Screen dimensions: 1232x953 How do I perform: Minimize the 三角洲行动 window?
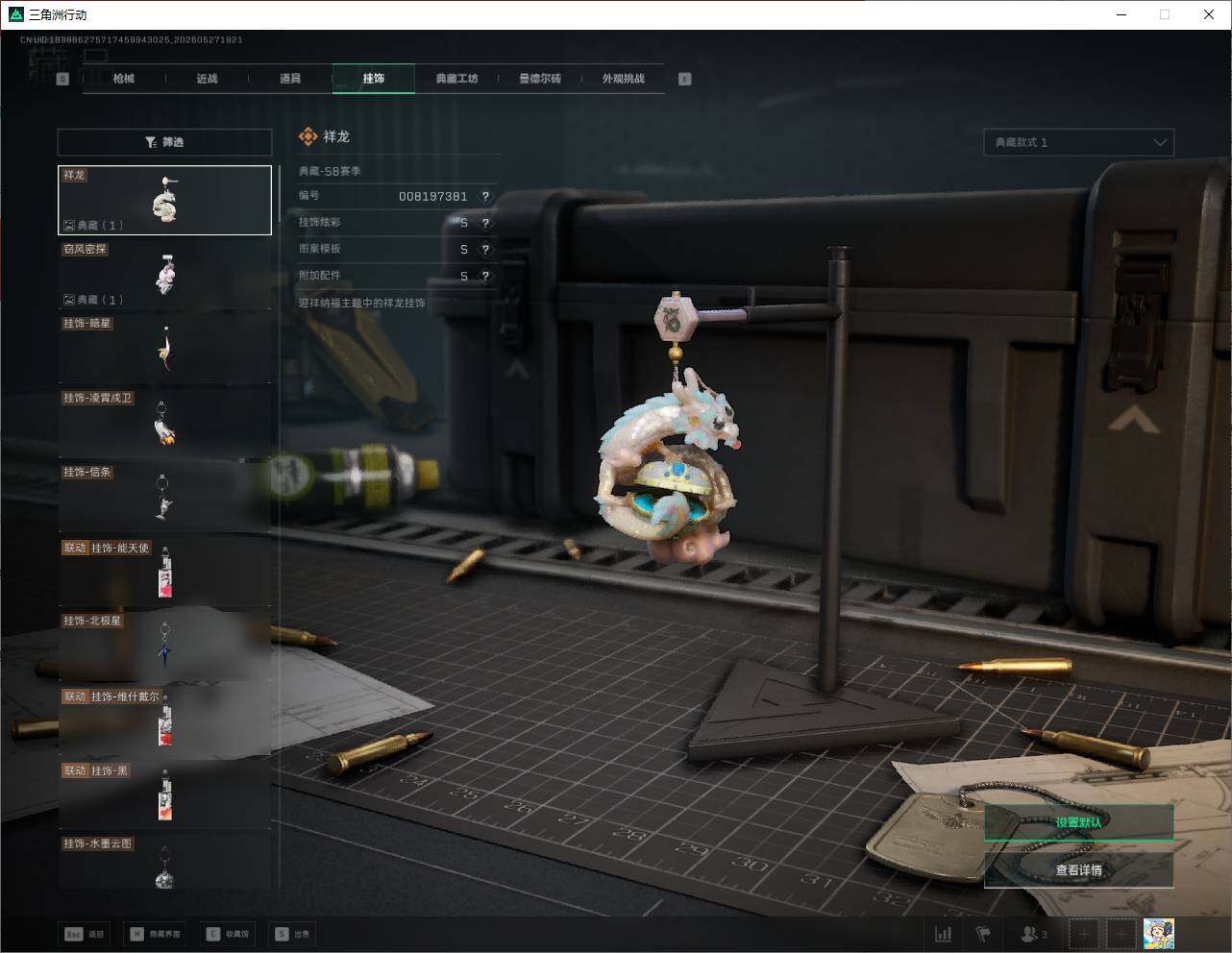[1121, 14]
